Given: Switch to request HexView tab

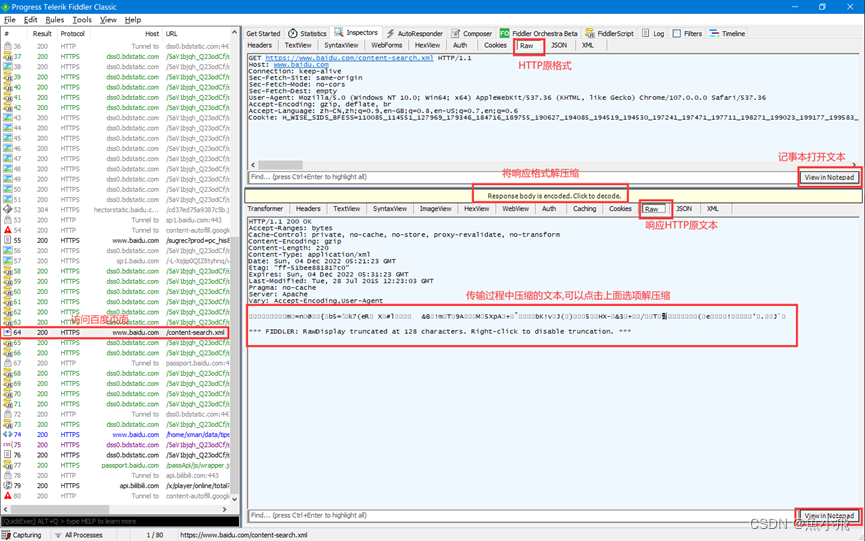Looking at the screenshot, I should (428, 45).
